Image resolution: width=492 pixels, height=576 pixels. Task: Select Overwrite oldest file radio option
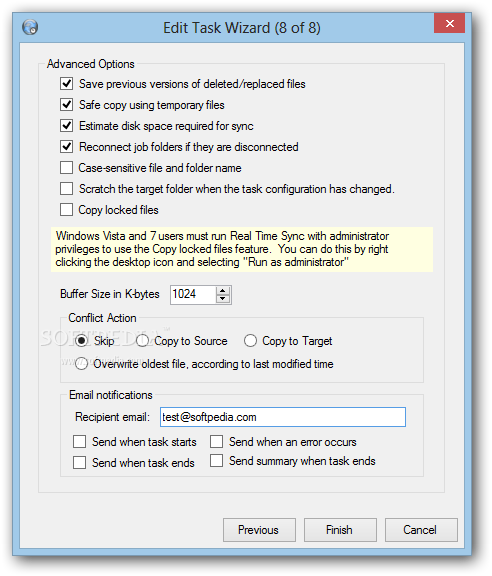pos(81,364)
